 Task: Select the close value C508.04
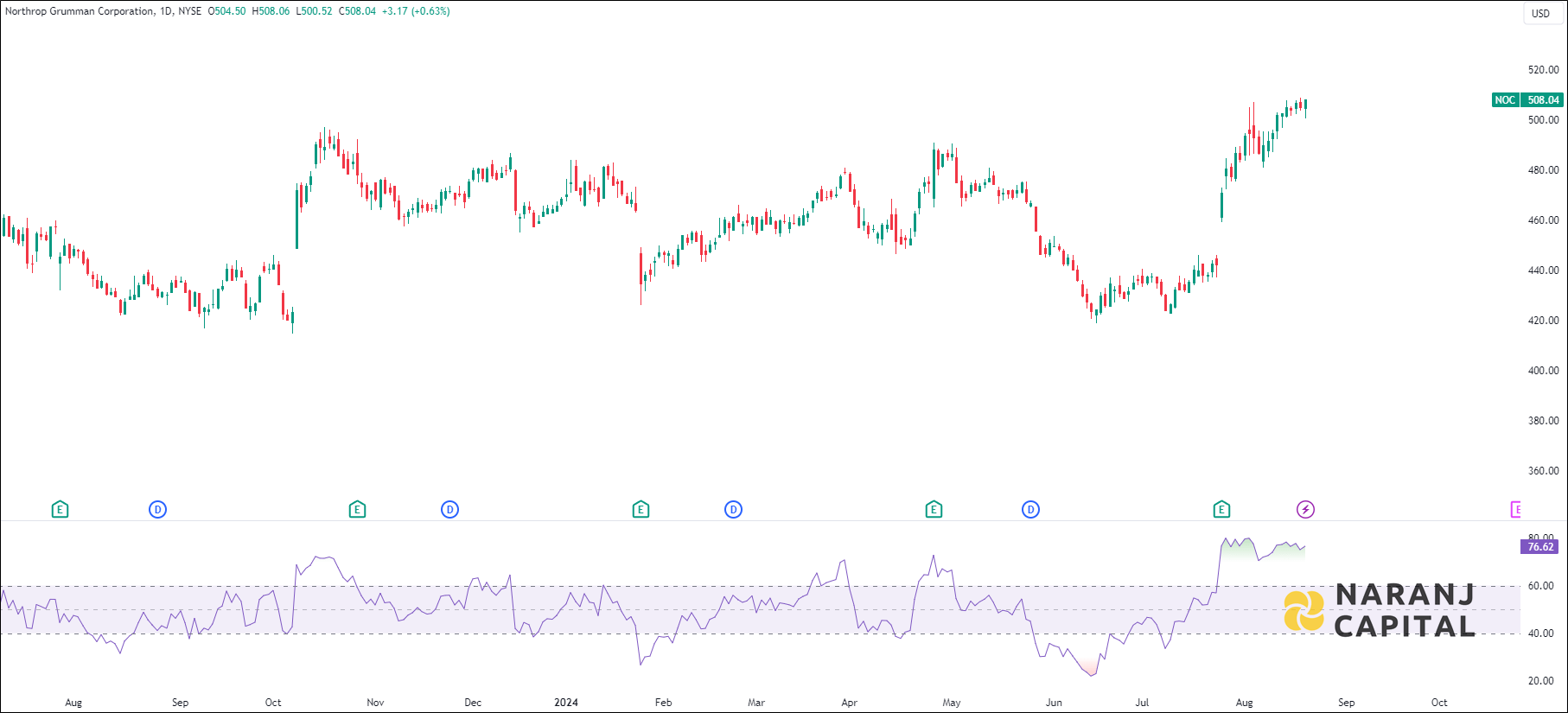point(357,11)
